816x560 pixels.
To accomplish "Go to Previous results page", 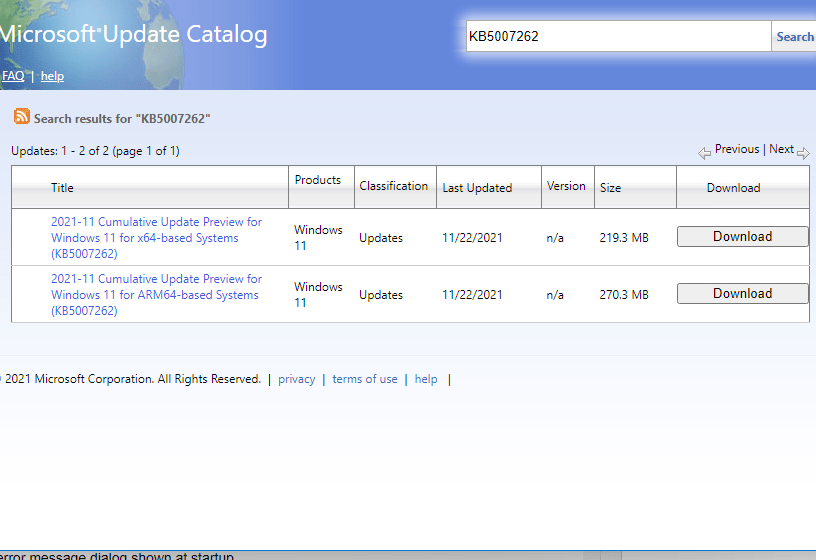I will pyautogui.click(x=736, y=149).
